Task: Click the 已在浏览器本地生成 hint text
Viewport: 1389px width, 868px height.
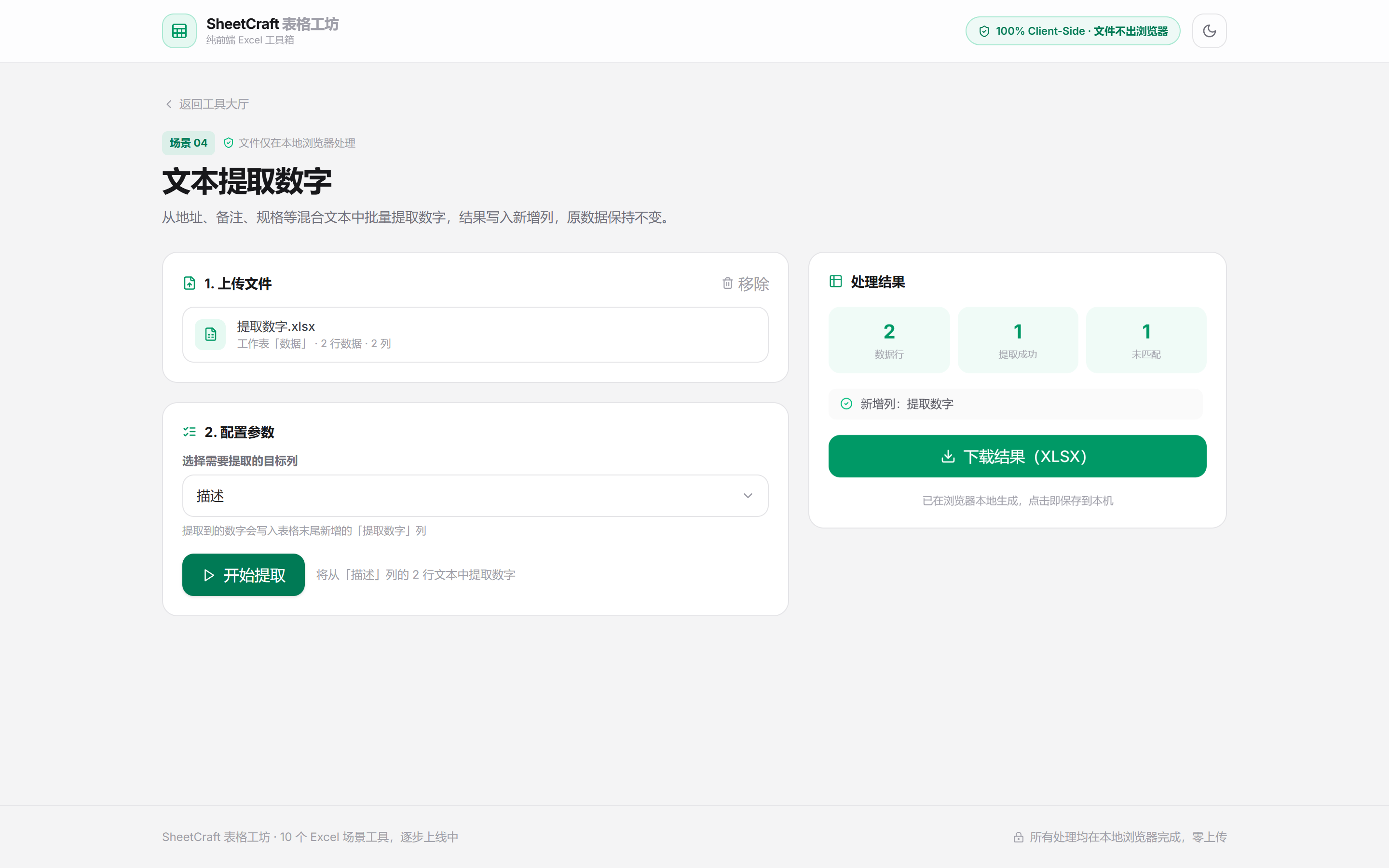Action: tap(1018, 501)
